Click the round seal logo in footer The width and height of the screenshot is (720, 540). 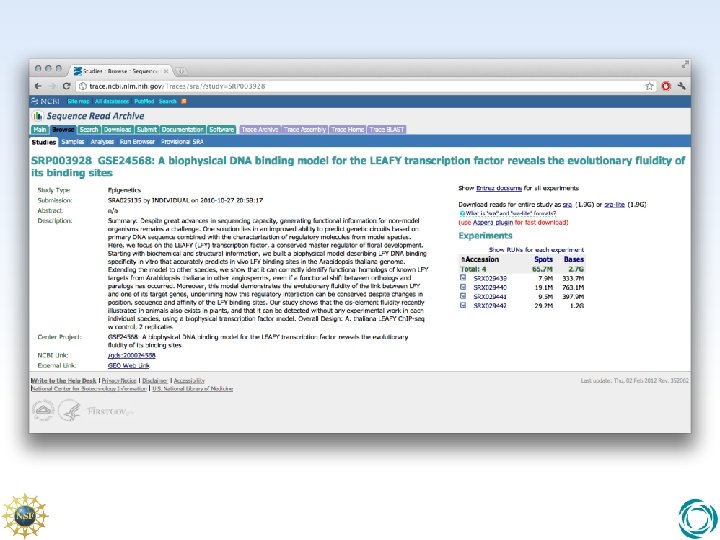(43, 411)
